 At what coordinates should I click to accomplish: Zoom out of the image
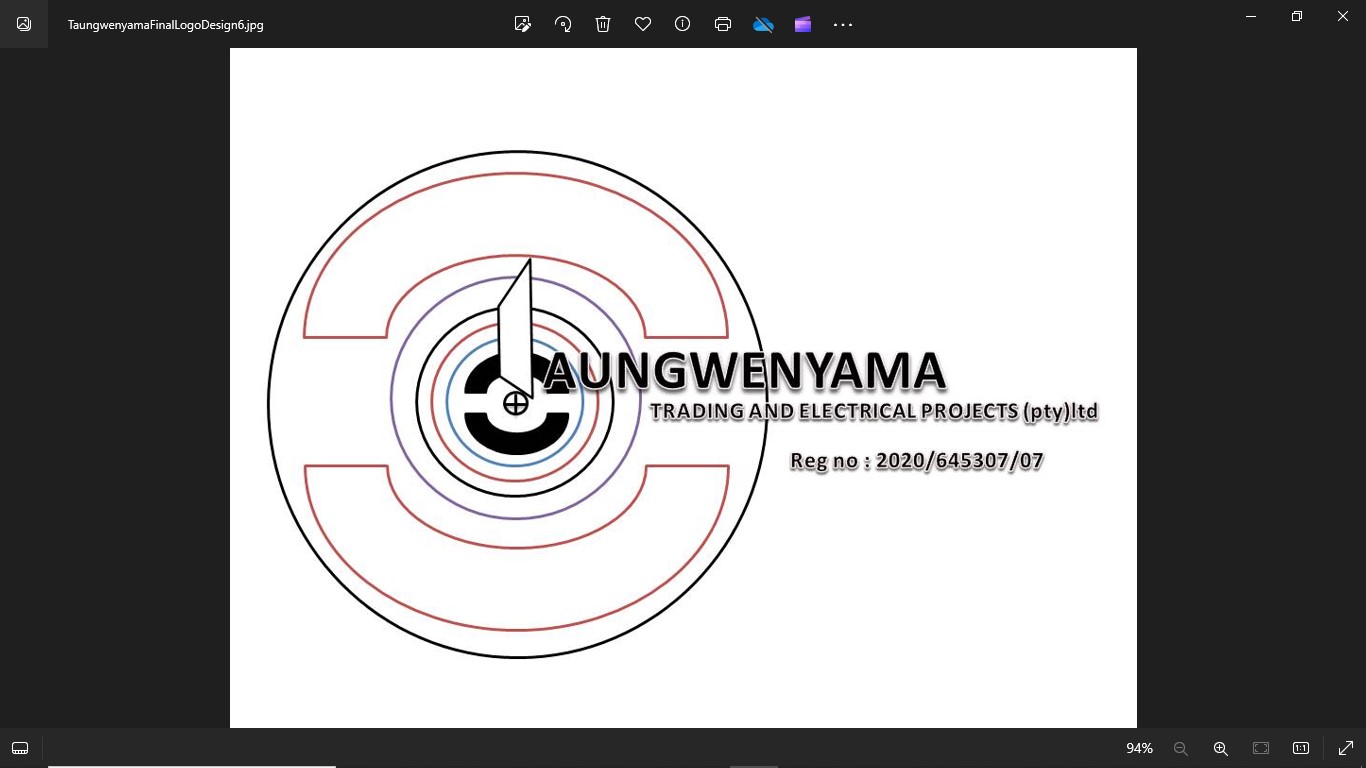pos(1181,748)
